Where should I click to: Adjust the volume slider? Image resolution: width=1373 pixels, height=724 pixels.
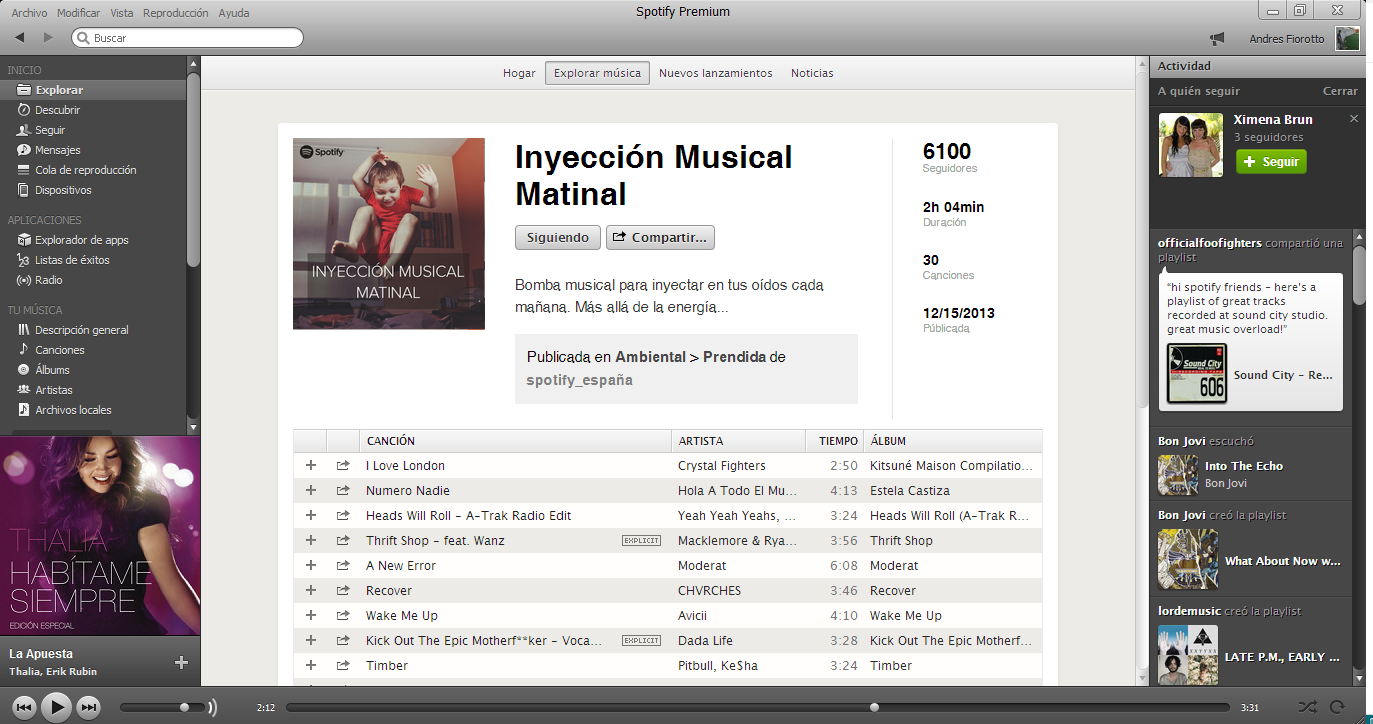tap(163, 707)
